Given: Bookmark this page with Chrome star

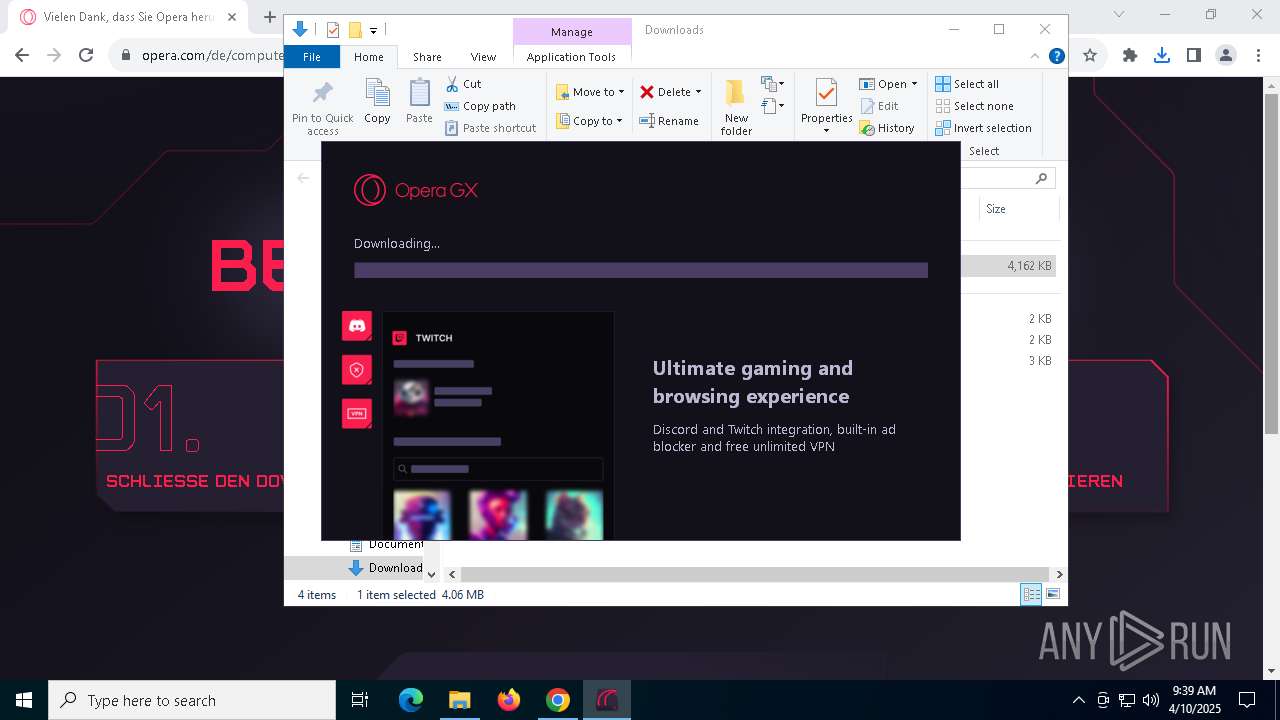Looking at the screenshot, I should (x=1090, y=55).
